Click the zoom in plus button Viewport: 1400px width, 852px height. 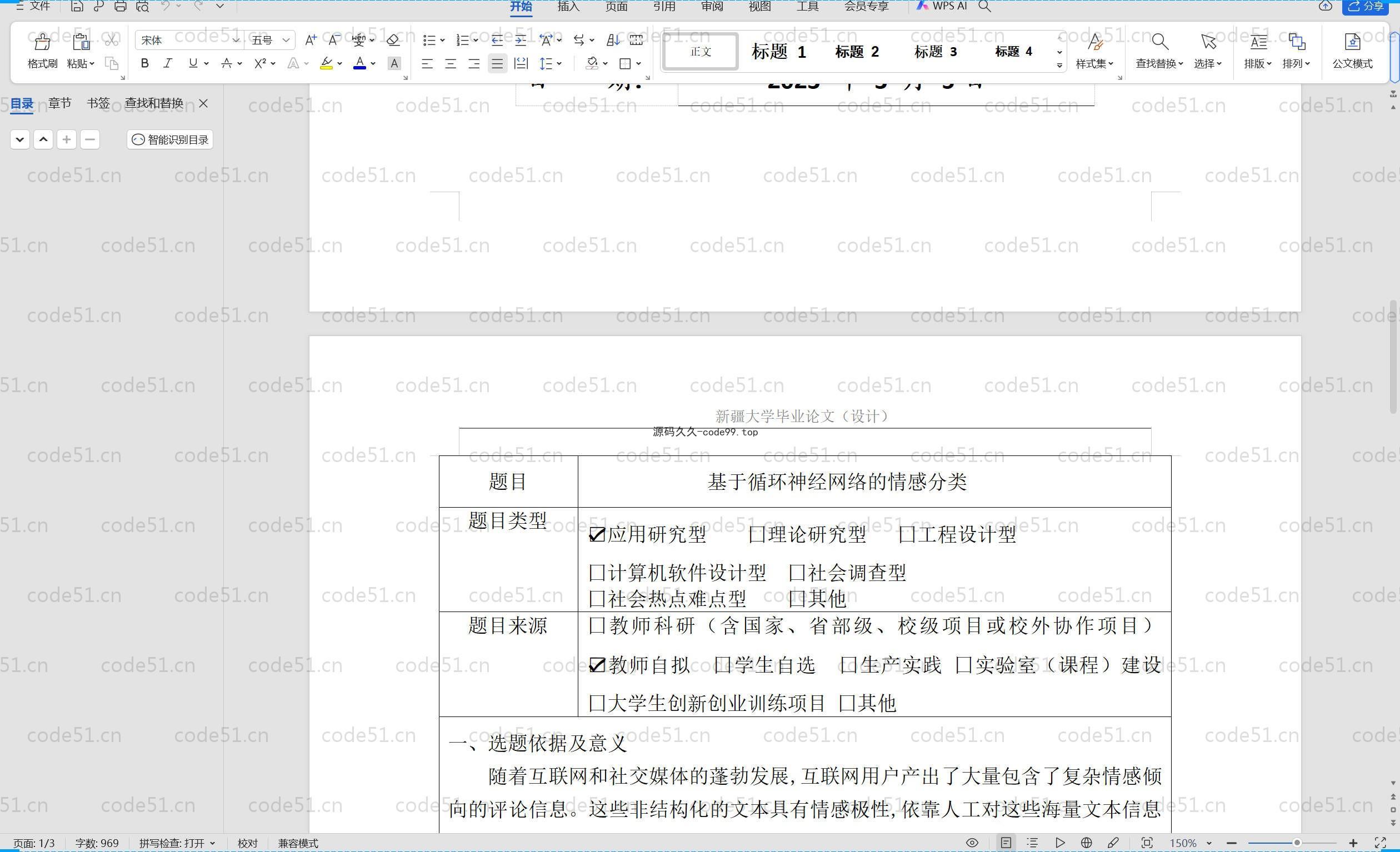coord(1353,843)
